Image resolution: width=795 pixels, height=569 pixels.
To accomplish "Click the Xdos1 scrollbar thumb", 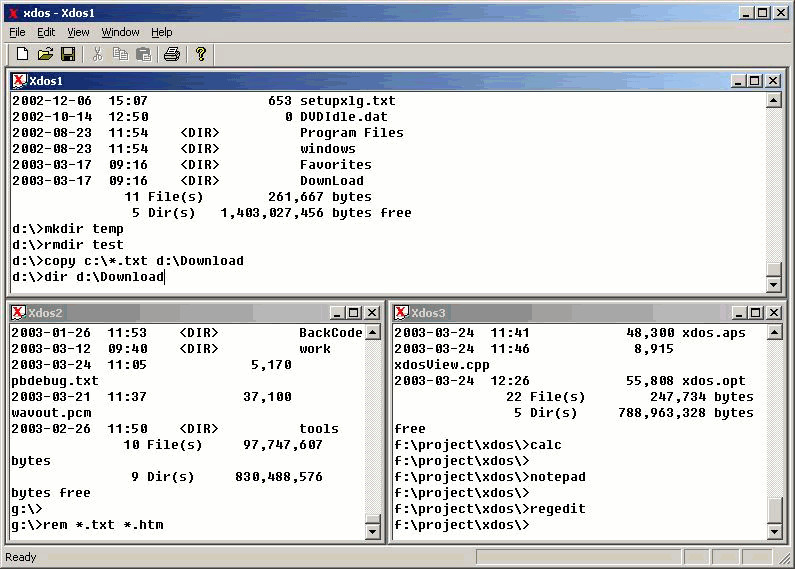I will point(773,269).
